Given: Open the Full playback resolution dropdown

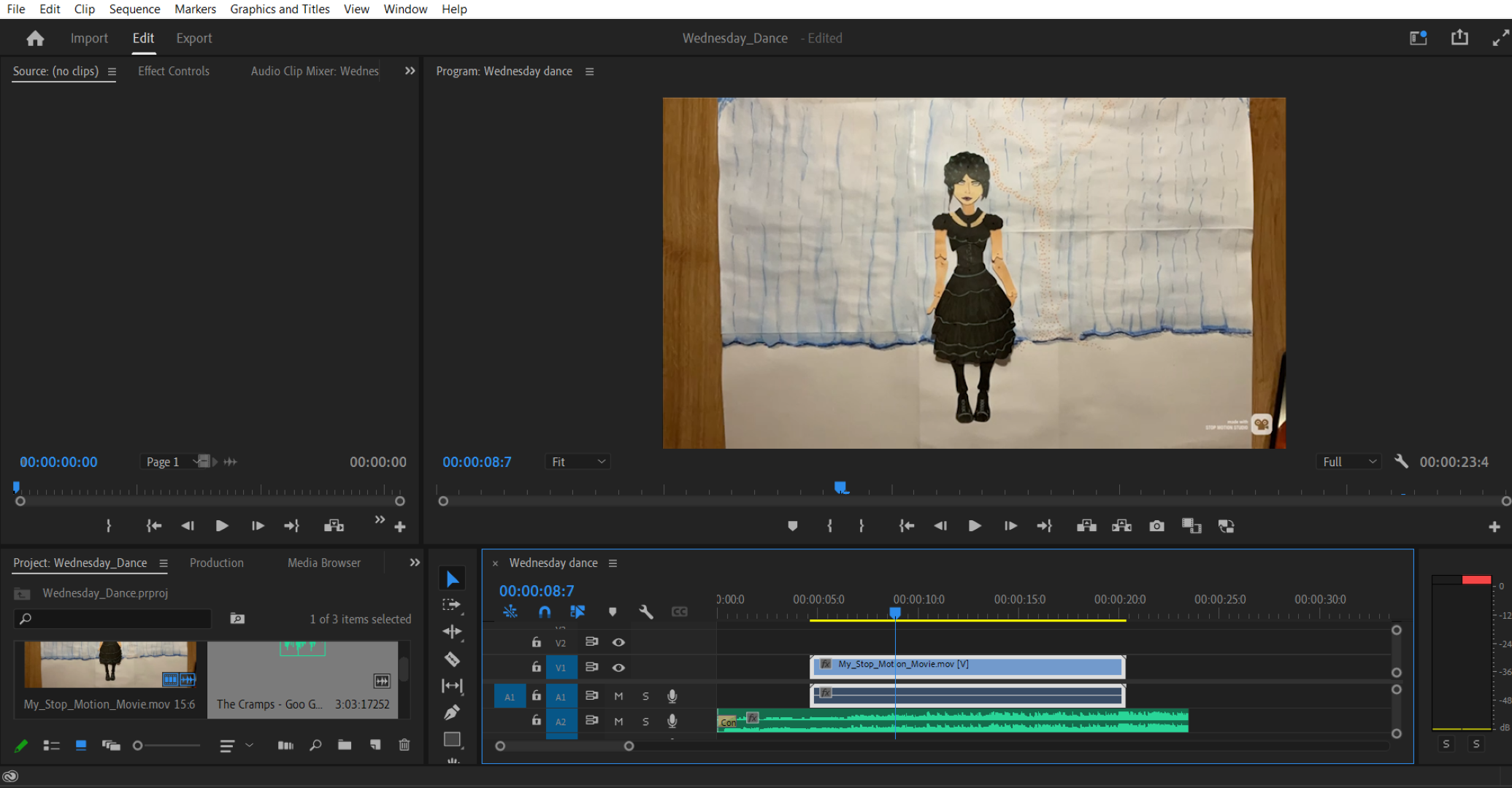Looking at the screenshot, I should pos(1348,462).
